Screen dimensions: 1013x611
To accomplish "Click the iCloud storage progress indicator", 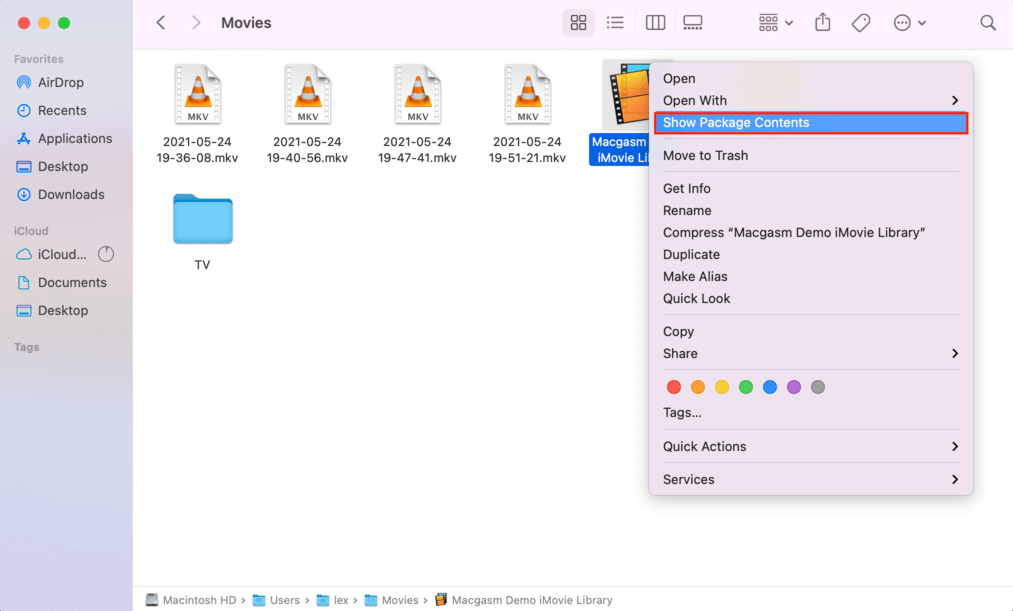I will click(x=106, y=254).
